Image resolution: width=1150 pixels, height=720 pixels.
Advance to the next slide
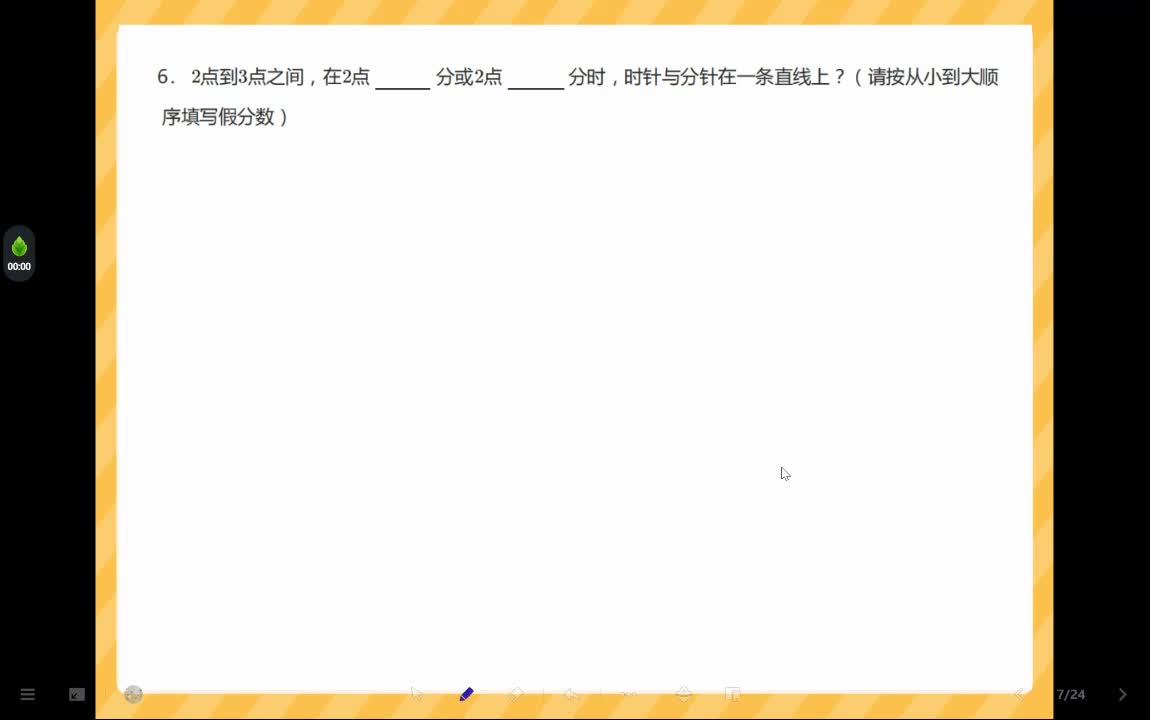point(1123,694)
